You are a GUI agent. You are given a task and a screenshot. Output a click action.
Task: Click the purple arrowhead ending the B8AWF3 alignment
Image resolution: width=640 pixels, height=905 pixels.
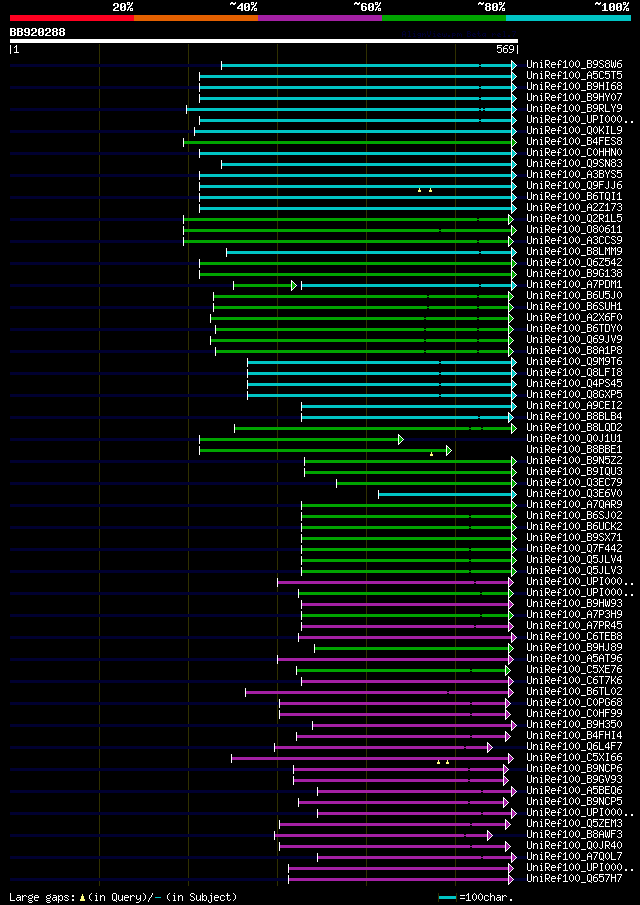489,835
